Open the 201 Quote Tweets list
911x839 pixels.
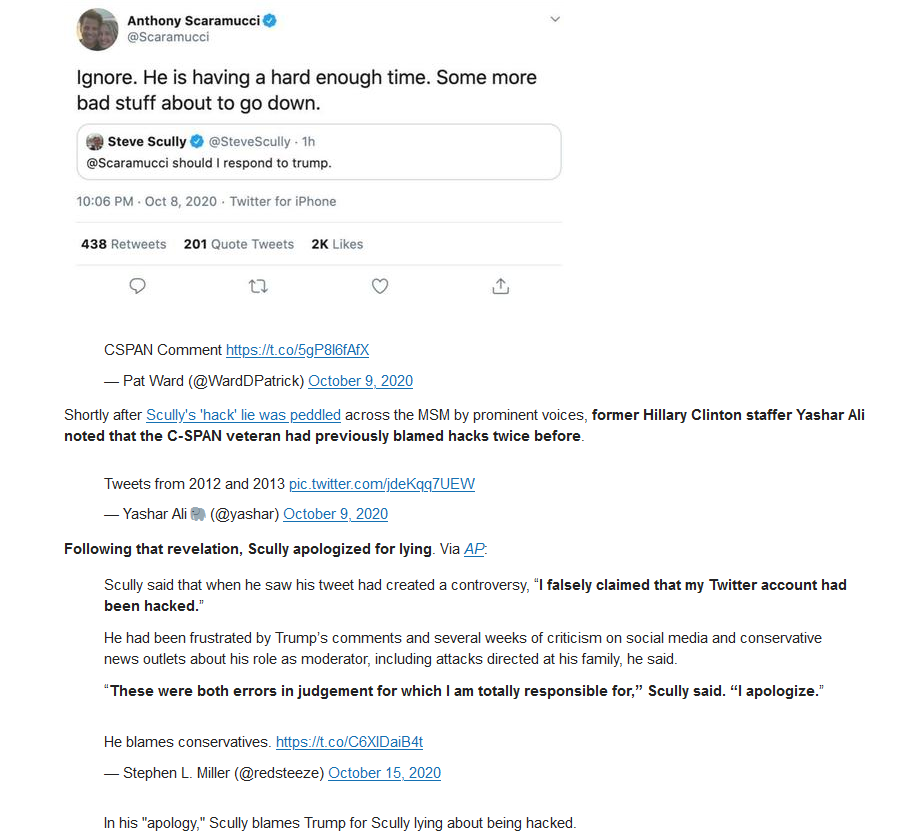238,244
